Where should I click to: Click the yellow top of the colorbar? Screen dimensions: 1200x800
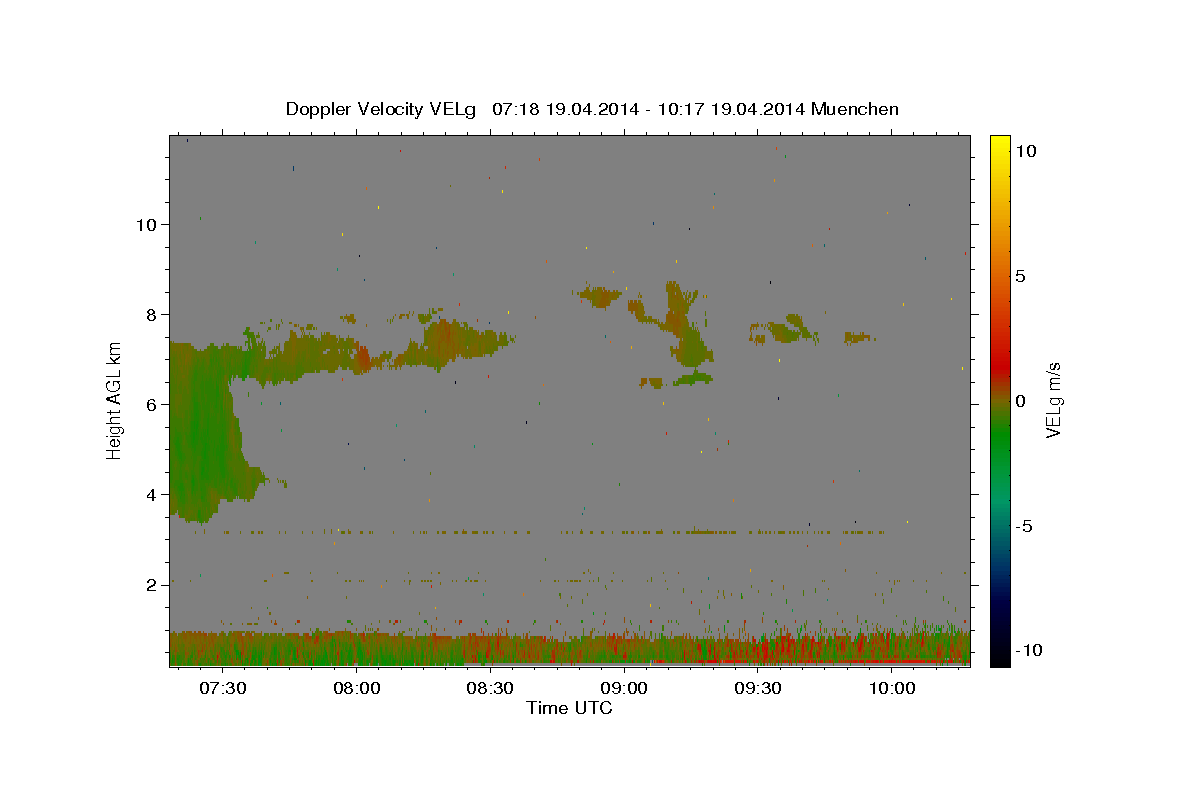[x=999, y=145]
